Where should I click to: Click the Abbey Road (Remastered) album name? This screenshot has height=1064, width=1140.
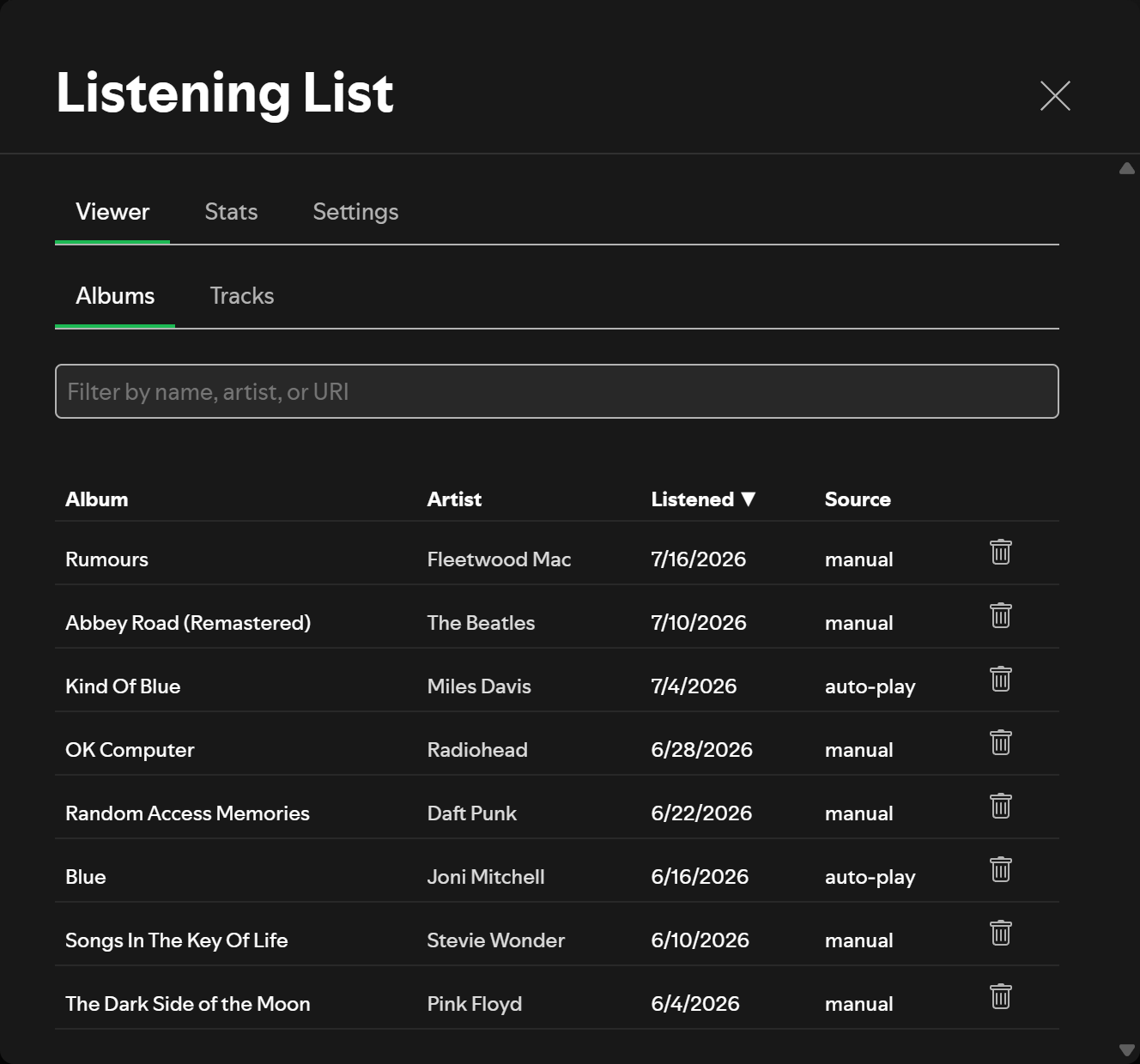[x=188, y=623]
